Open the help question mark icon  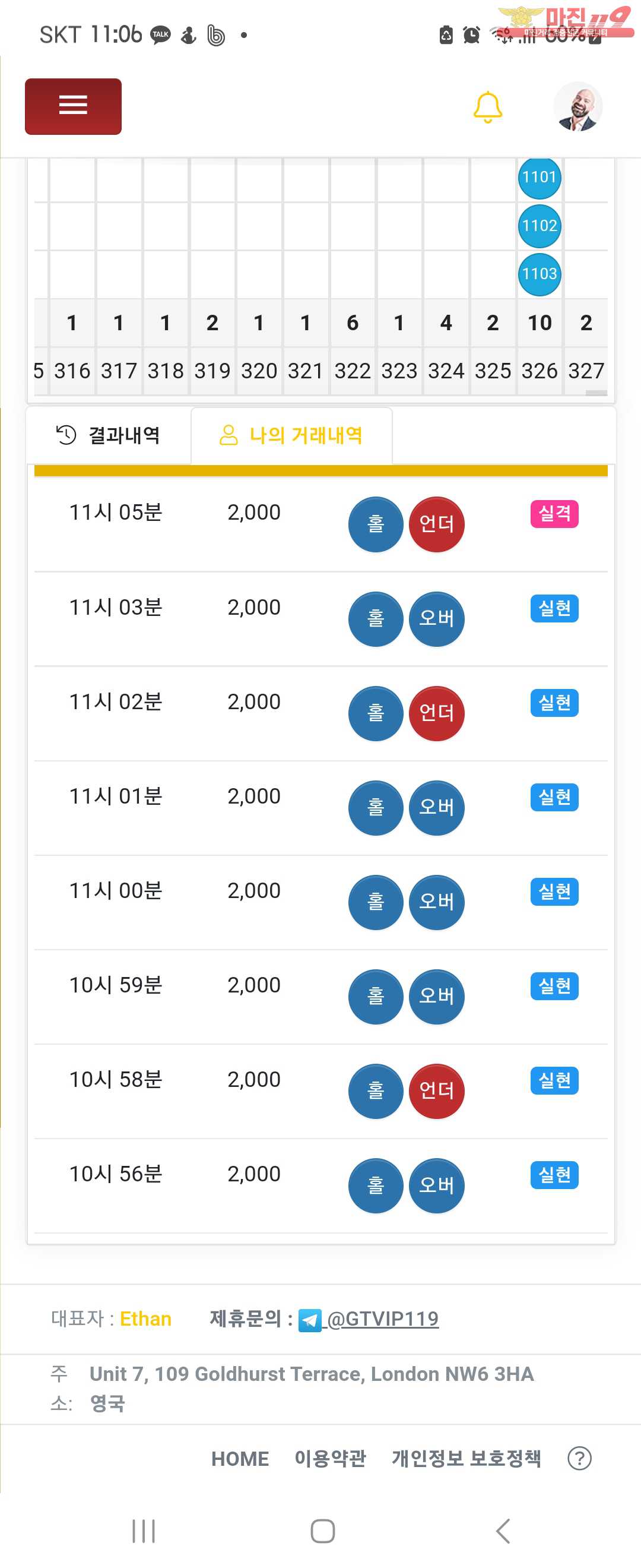580,1459
